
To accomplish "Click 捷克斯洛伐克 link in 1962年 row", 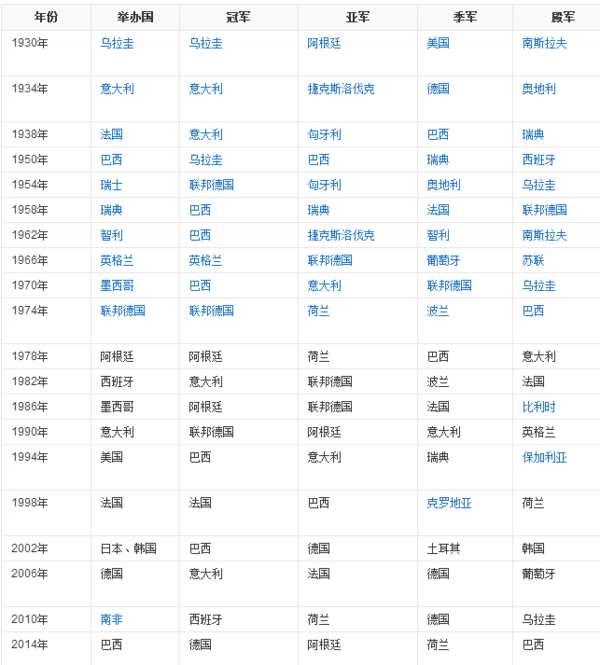I will click(x=341, y=235).
